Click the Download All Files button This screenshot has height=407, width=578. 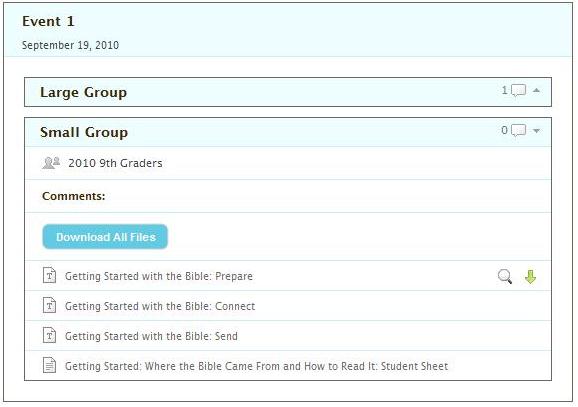click(105, 237)
